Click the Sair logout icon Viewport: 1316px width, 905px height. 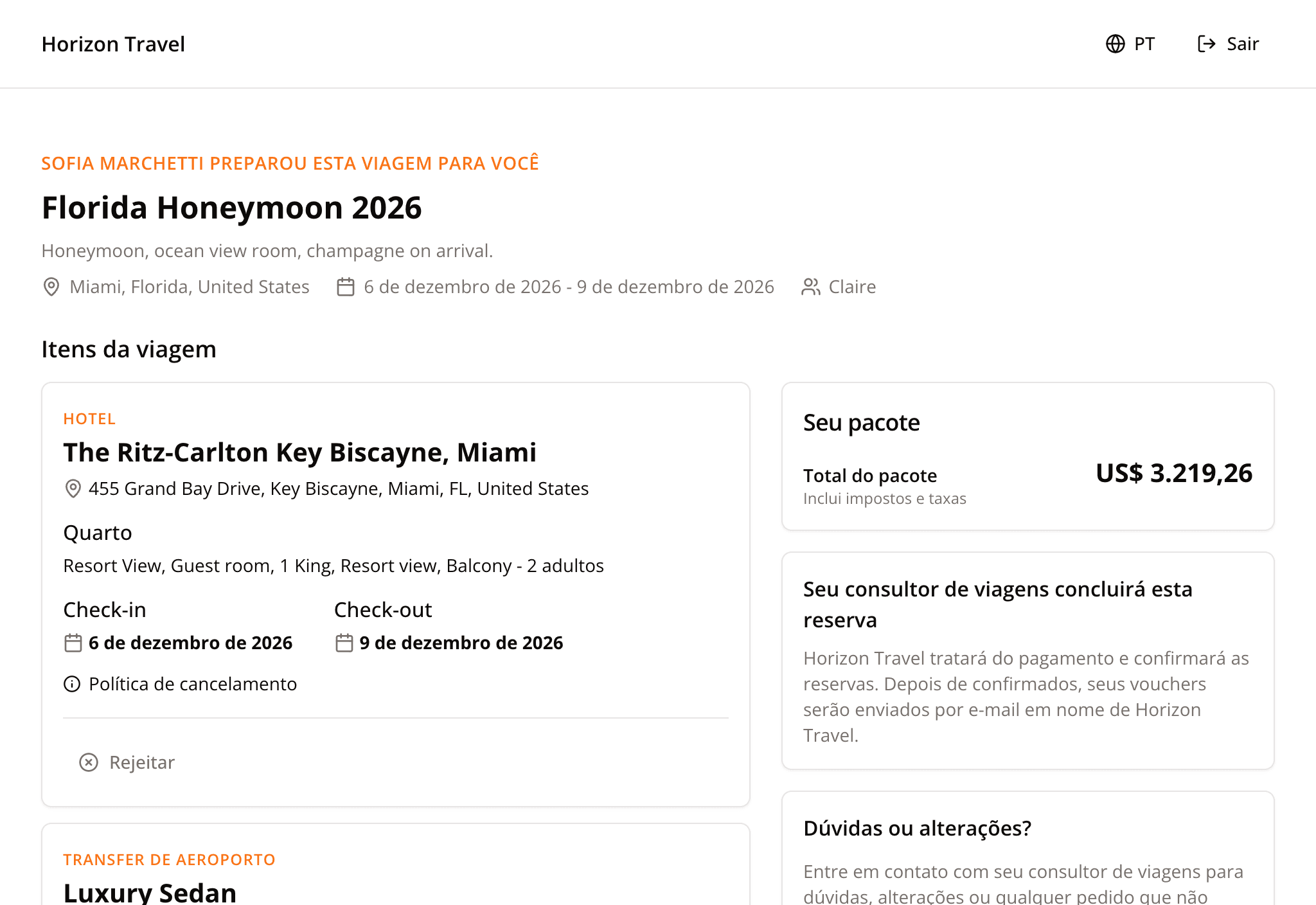(x=1206, y=44)
